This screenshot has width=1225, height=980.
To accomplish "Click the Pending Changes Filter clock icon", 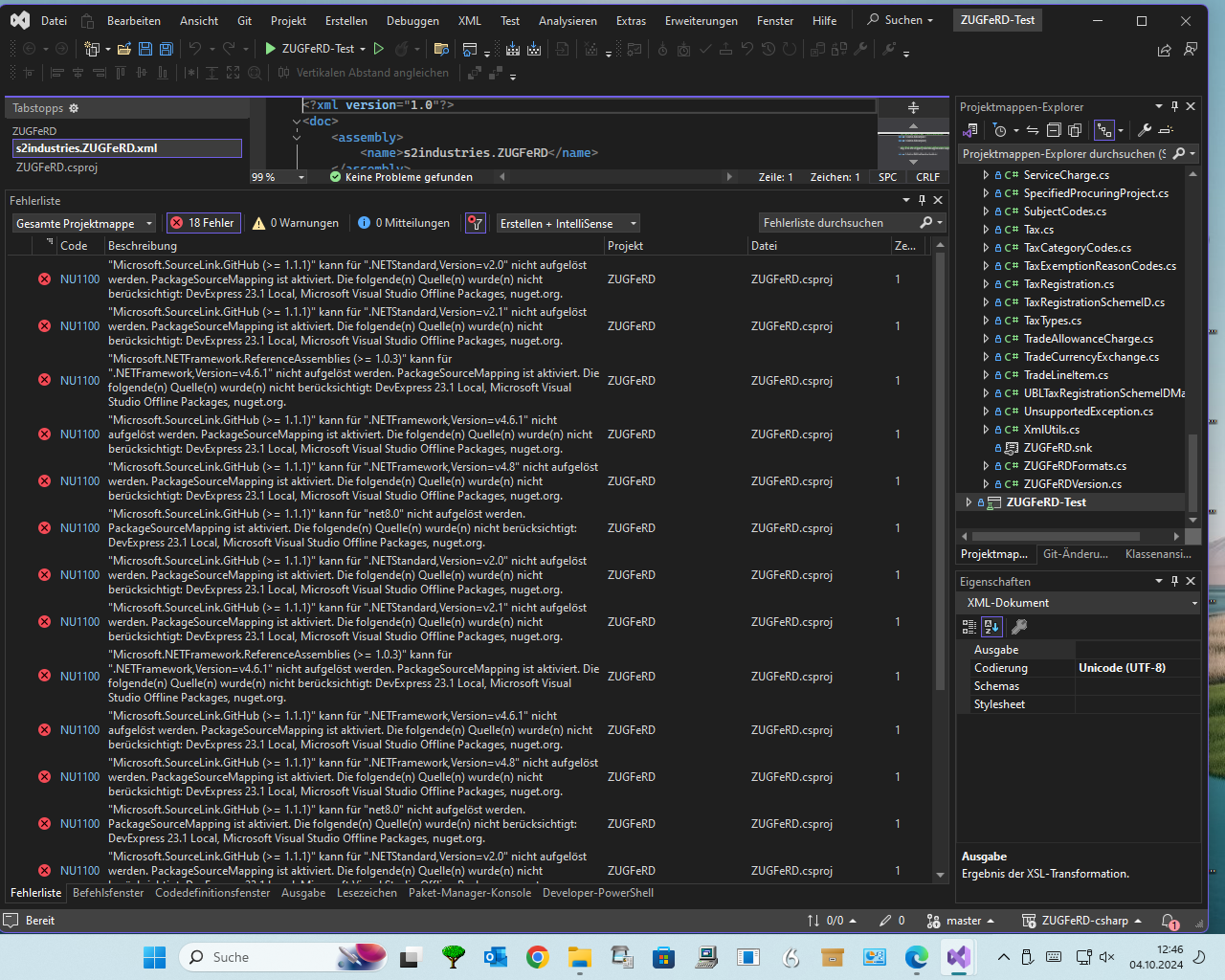I will coord(1000,130).
